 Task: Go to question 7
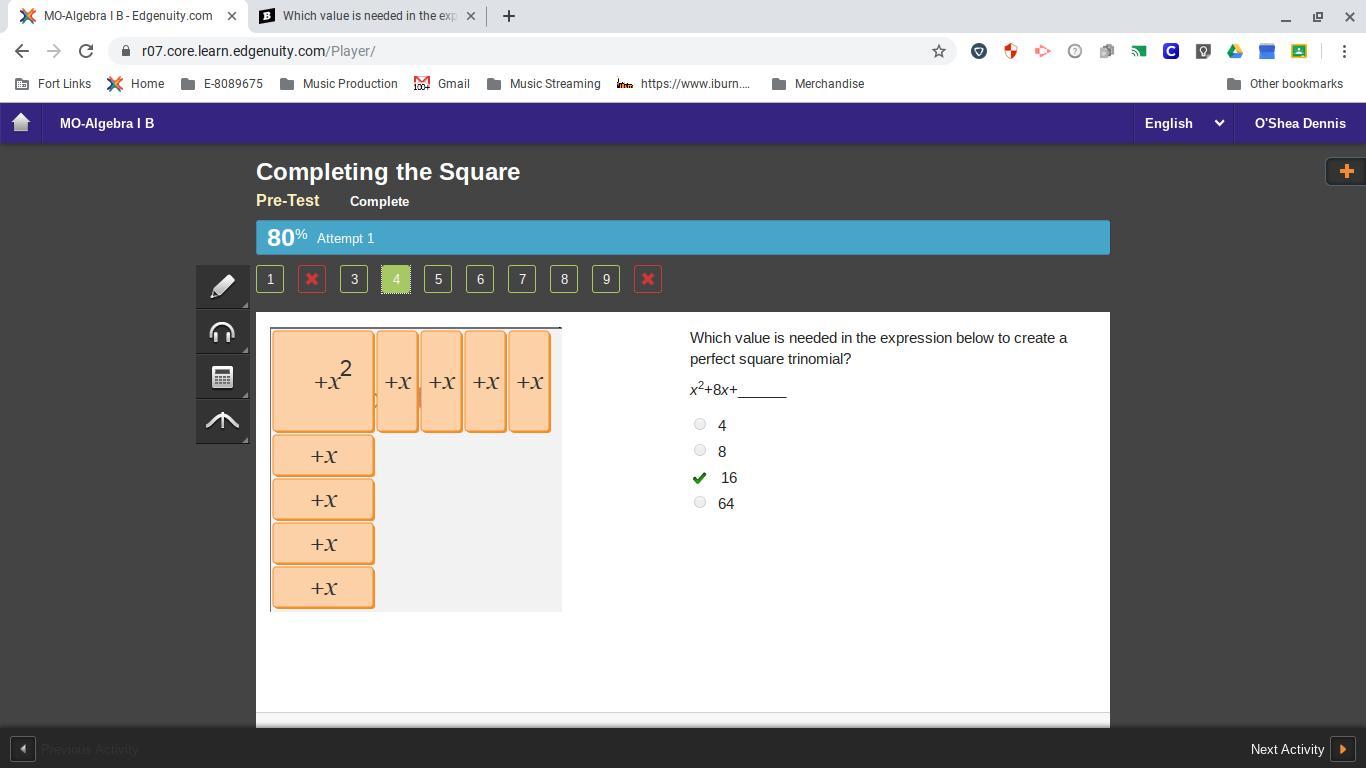click(522, 279)
